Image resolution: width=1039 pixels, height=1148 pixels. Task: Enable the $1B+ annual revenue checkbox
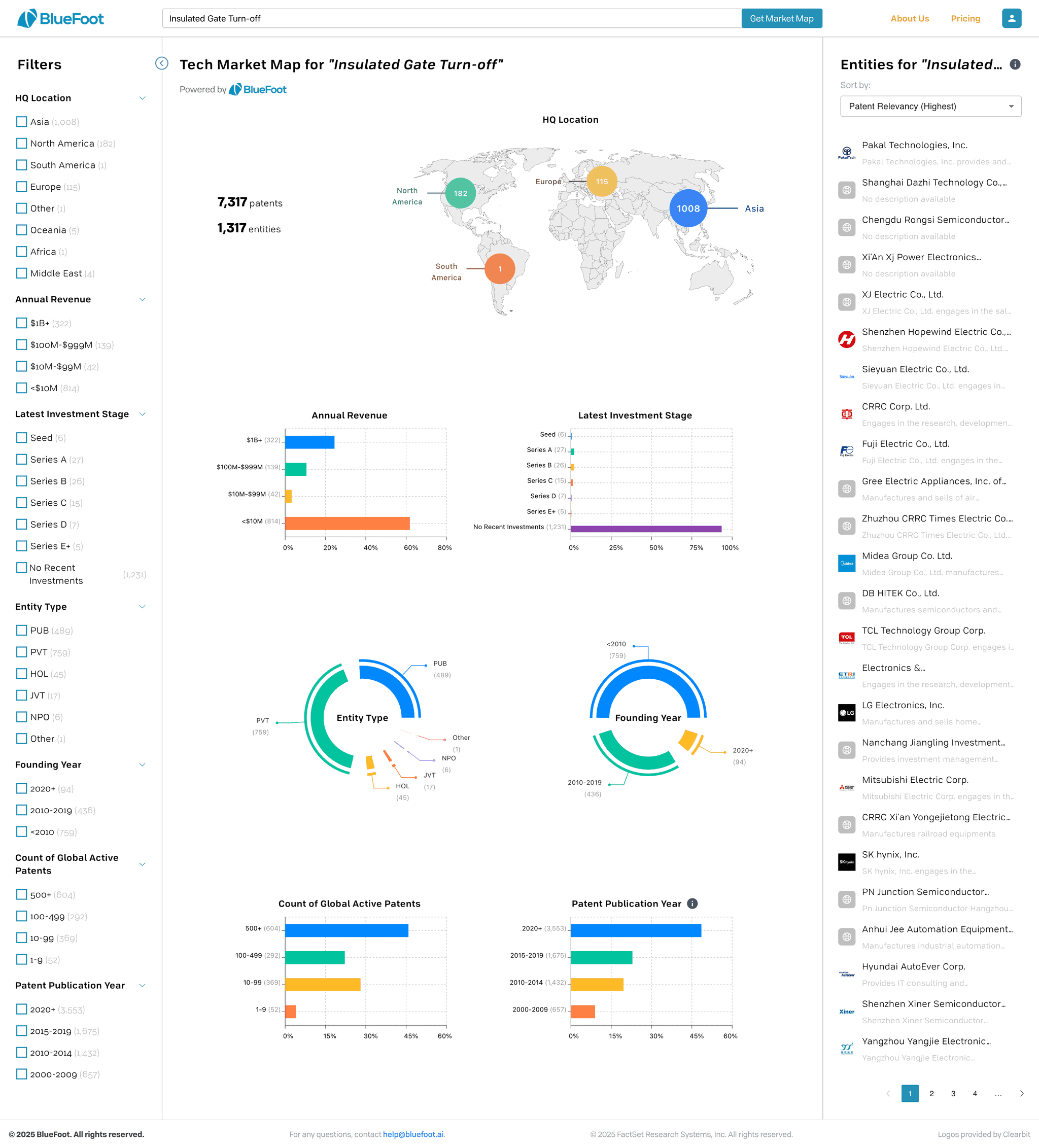coord(22,323)
